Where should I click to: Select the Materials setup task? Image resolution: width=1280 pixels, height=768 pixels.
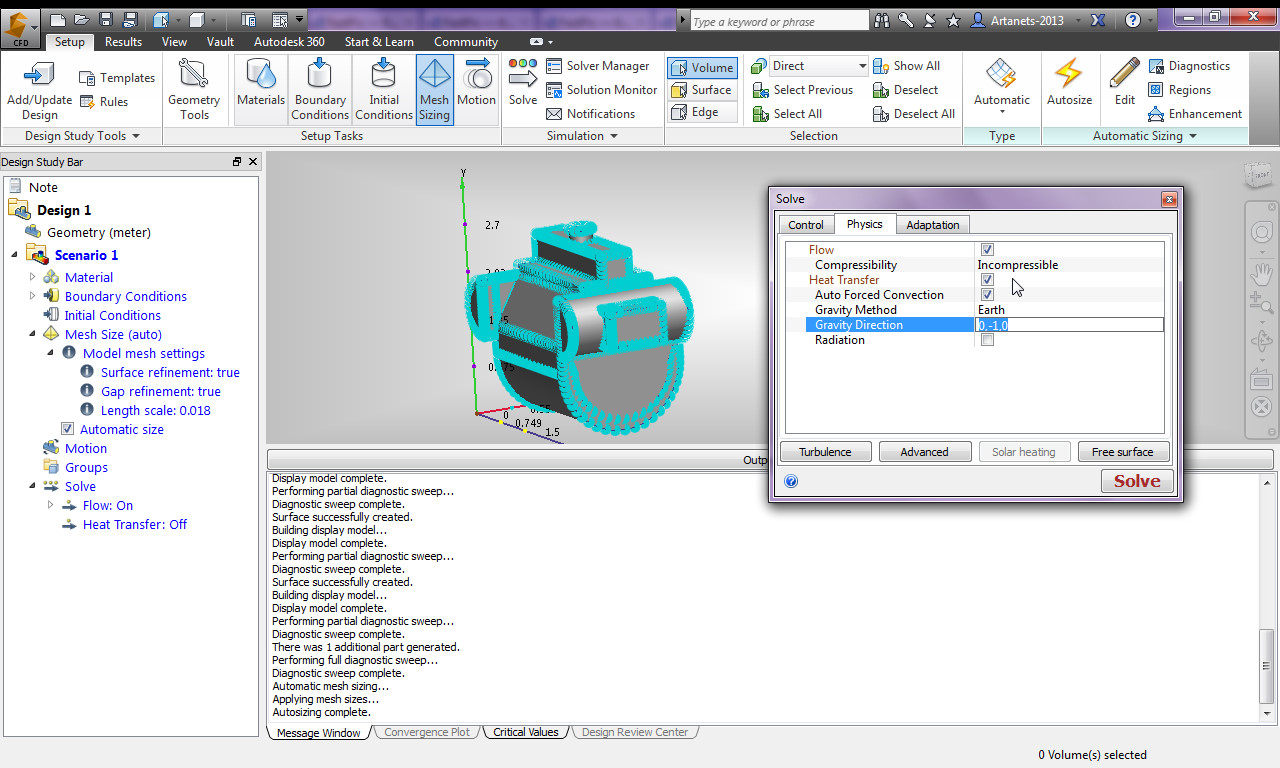261,89
